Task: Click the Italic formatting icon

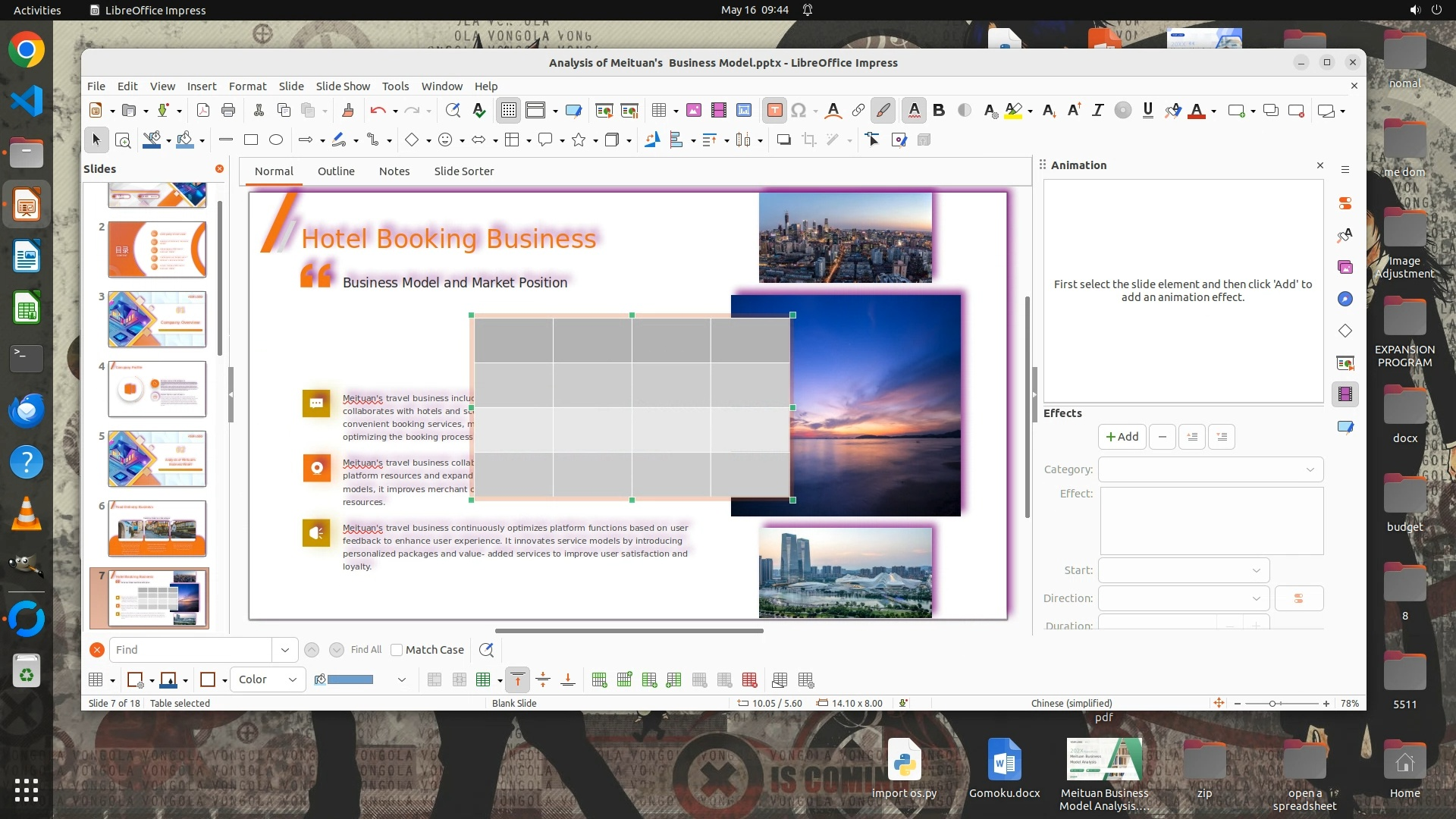Action: (x=1097, y=111)
